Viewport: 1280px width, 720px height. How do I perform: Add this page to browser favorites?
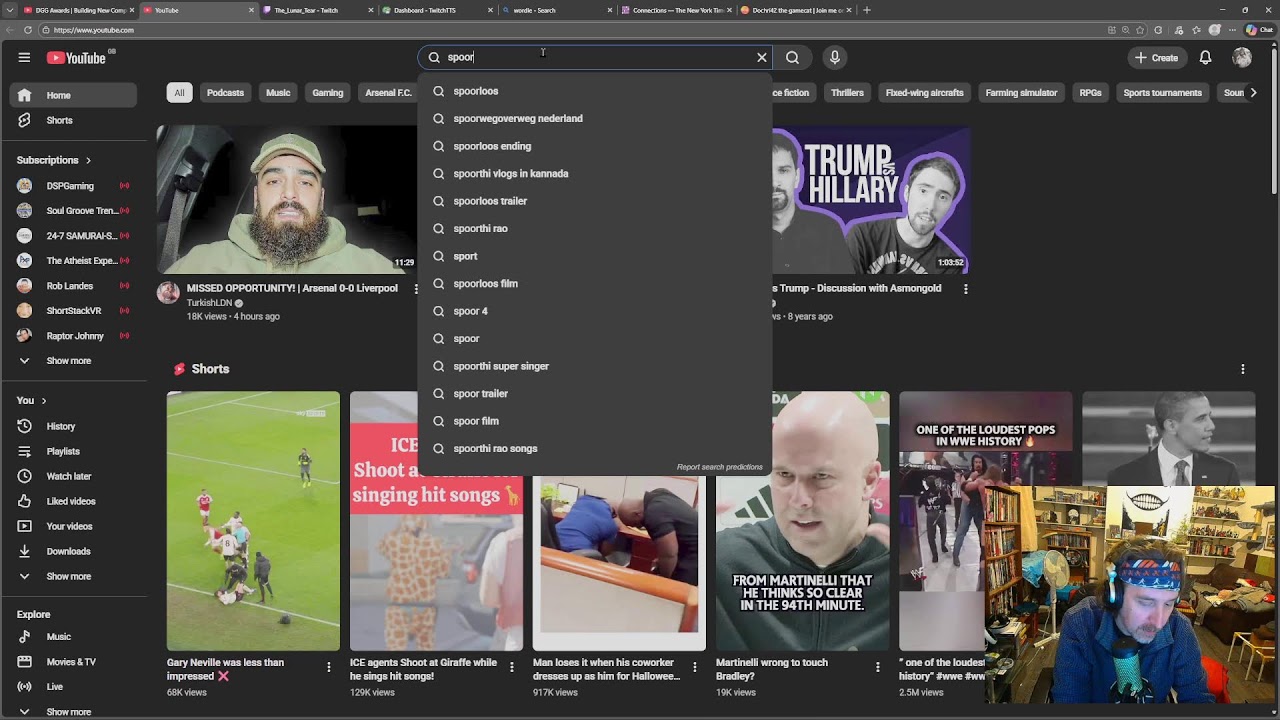coord(1140,30)
